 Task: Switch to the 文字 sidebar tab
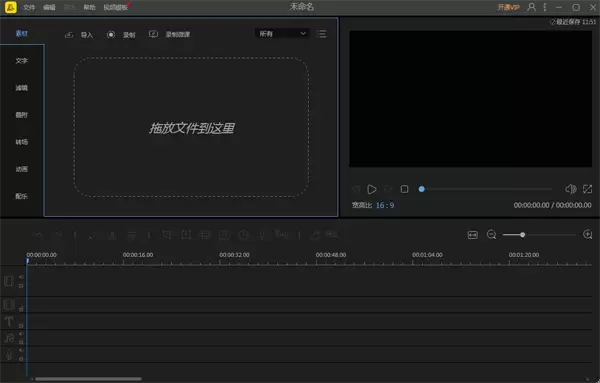pyautogui.click(x=21, y=60)
